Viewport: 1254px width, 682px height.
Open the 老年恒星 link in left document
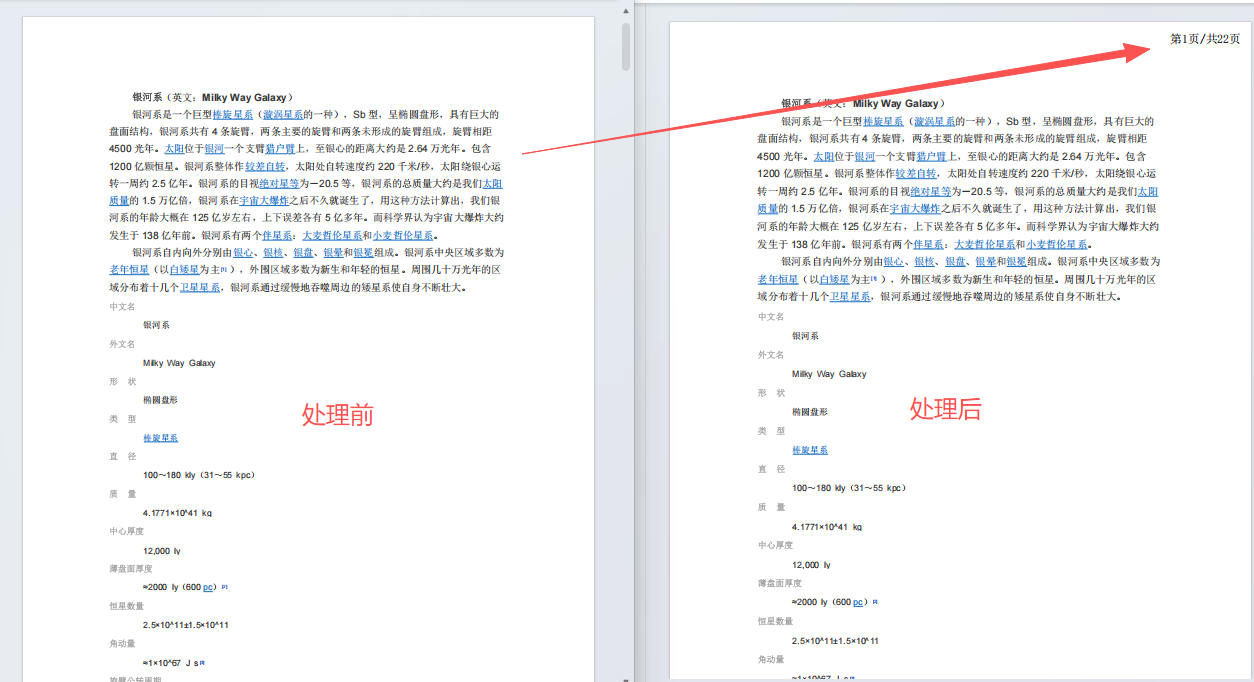tap(129, 270)
